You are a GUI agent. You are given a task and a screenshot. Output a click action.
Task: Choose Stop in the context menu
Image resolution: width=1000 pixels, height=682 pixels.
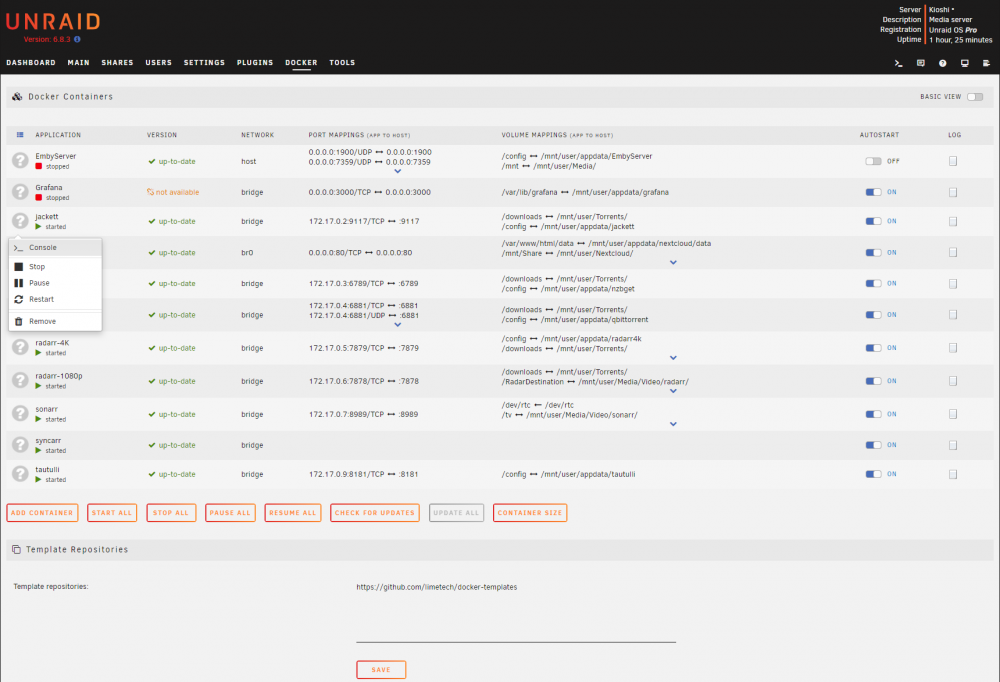coord(55,267)
